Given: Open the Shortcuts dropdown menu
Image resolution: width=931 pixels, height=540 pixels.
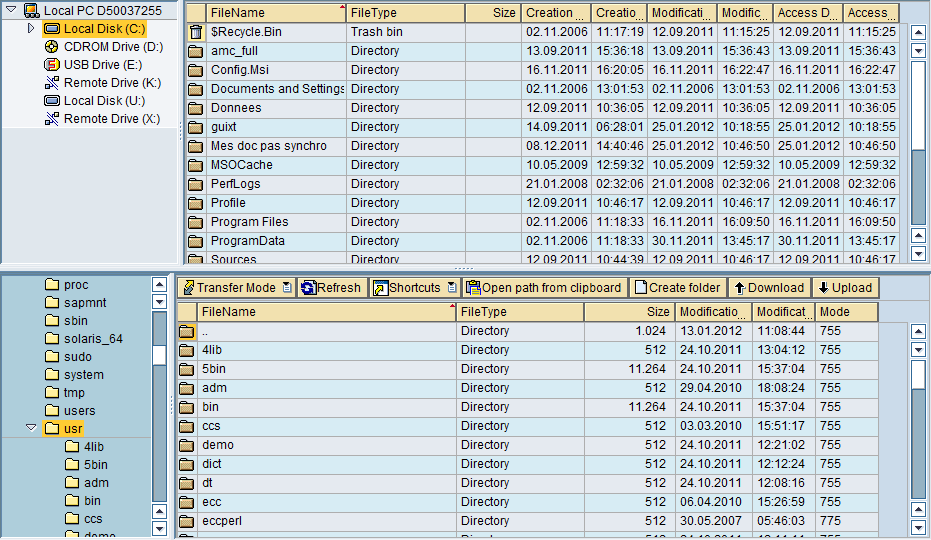Looking at the screenshot, I should tap(452, 288).
